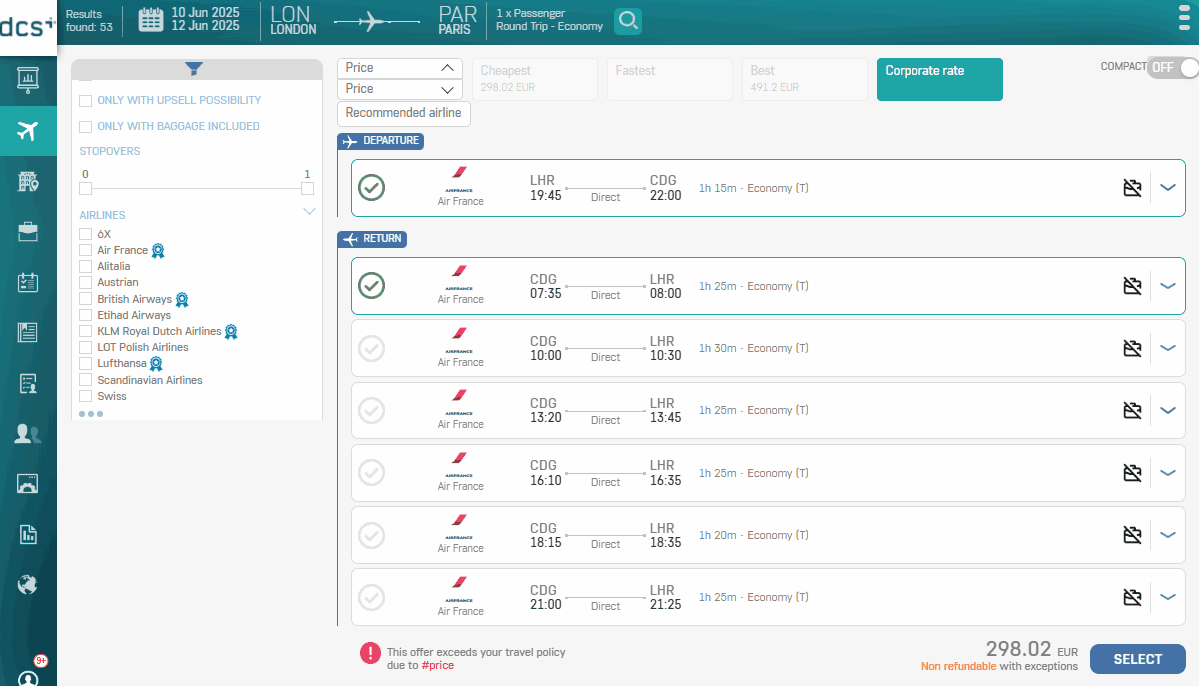1199x686 pixels.
Task: Click the search magnifier in the top bar
Action: click(x=628, y=20)
